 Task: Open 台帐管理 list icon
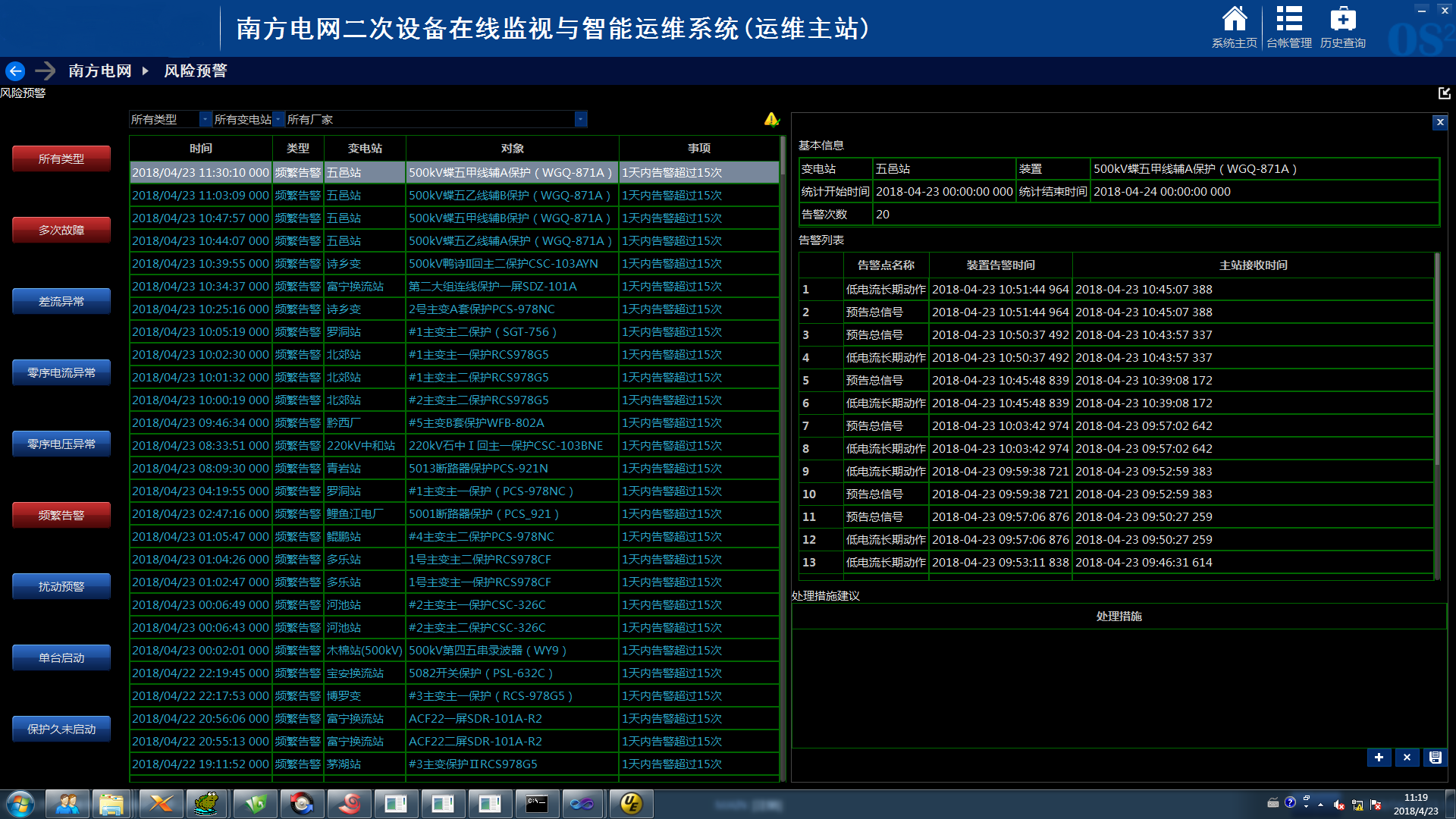1288,20
